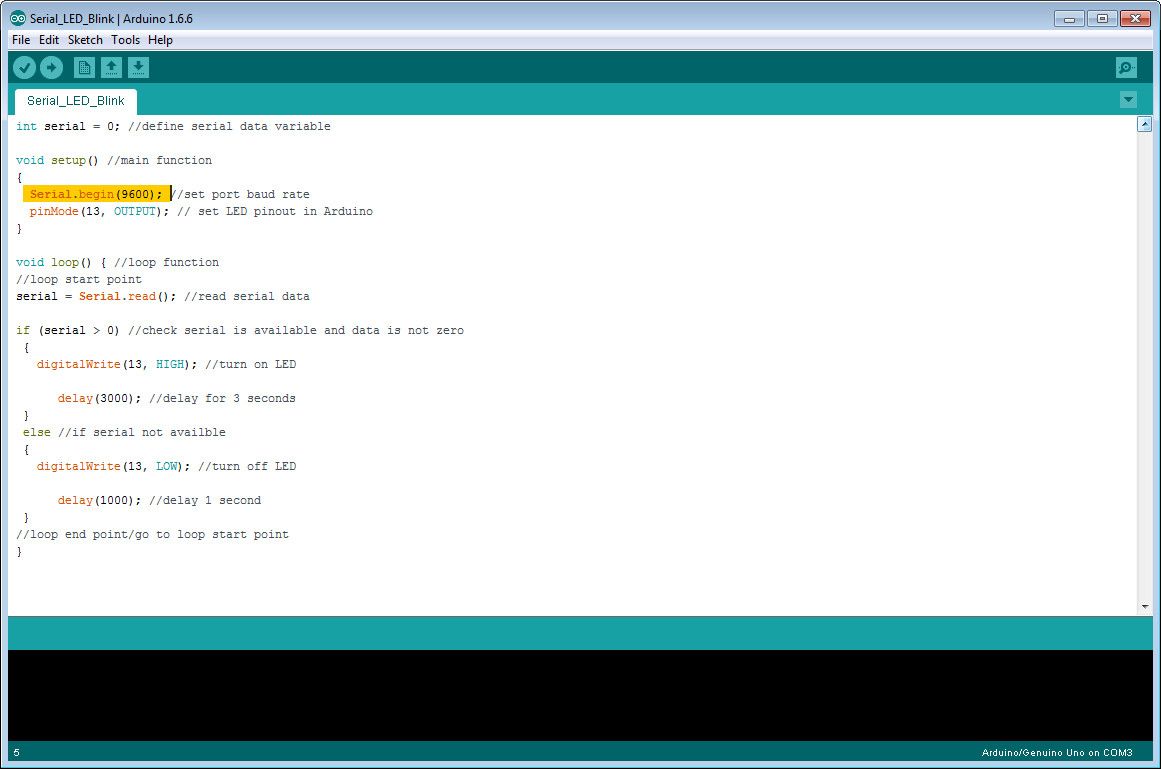
Task: Click the highlighted Serial.begin(9600) line
Action: click(x=95, y=193)
